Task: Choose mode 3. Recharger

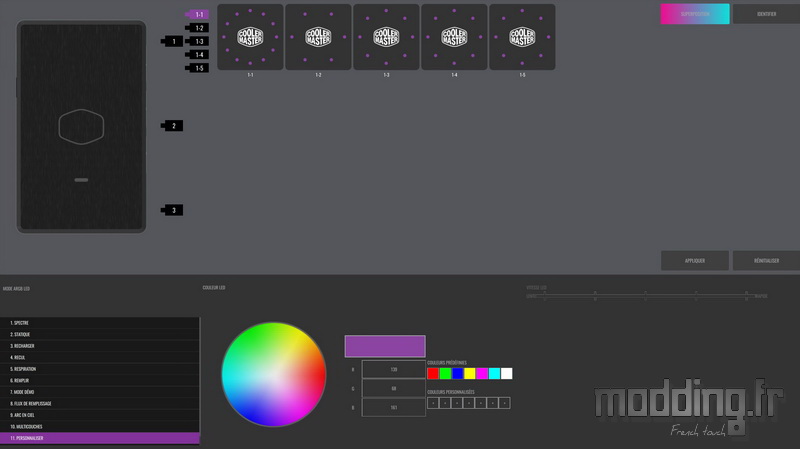Action: coord(100,345)
